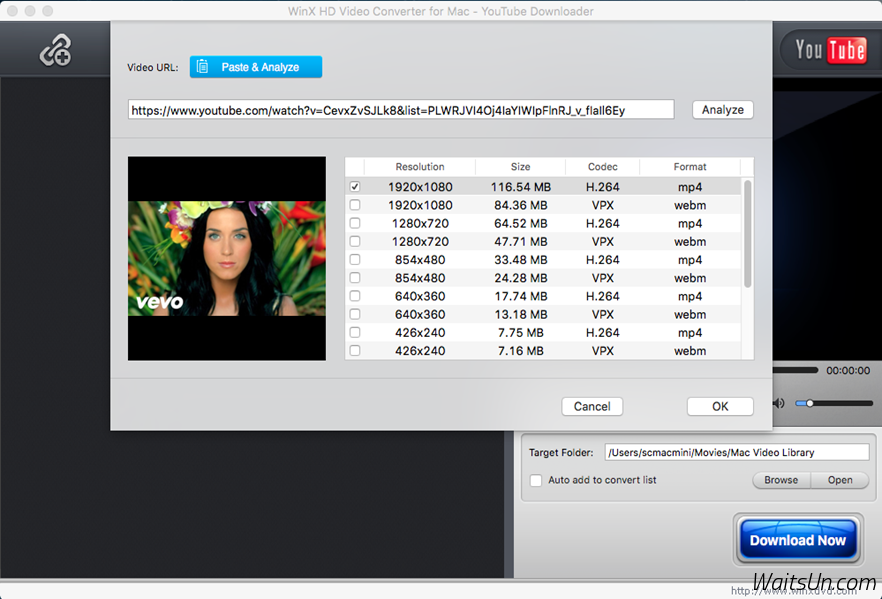Click the Analyze button
882x599 pixels.
click(x=722, y=109)
